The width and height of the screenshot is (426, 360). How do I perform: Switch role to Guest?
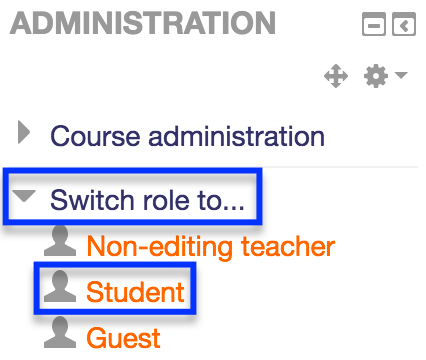(x=123, y=338)
